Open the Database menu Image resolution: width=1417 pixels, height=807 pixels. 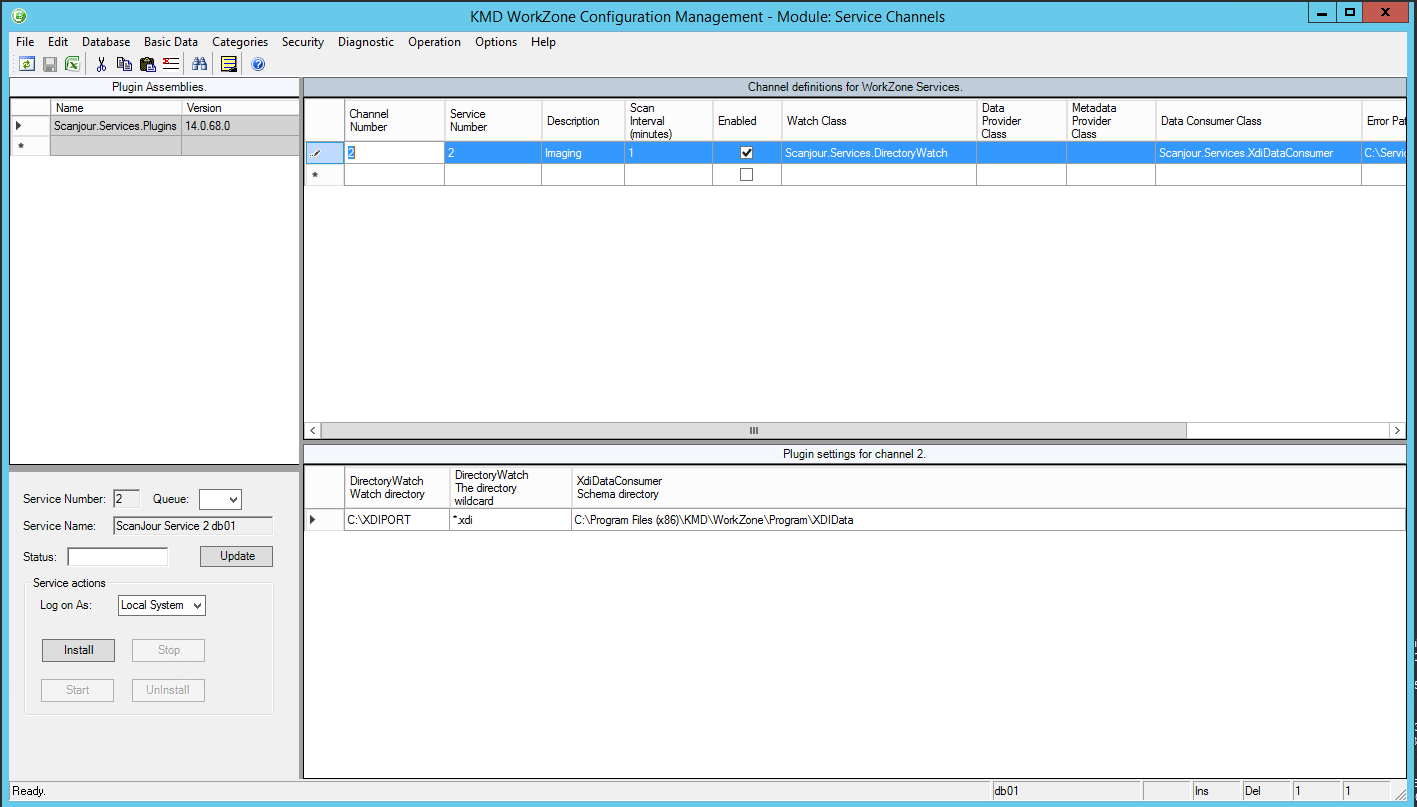pos(106,42)
